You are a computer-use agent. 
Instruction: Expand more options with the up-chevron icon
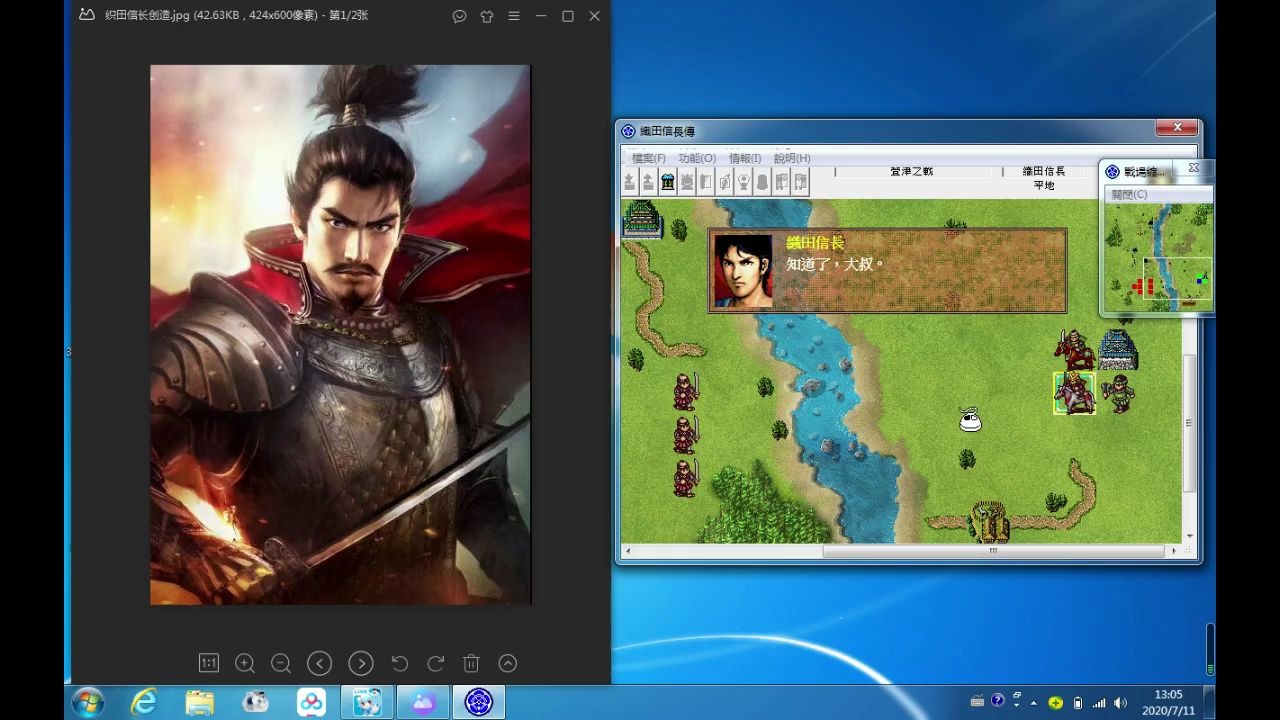(507, 663)
